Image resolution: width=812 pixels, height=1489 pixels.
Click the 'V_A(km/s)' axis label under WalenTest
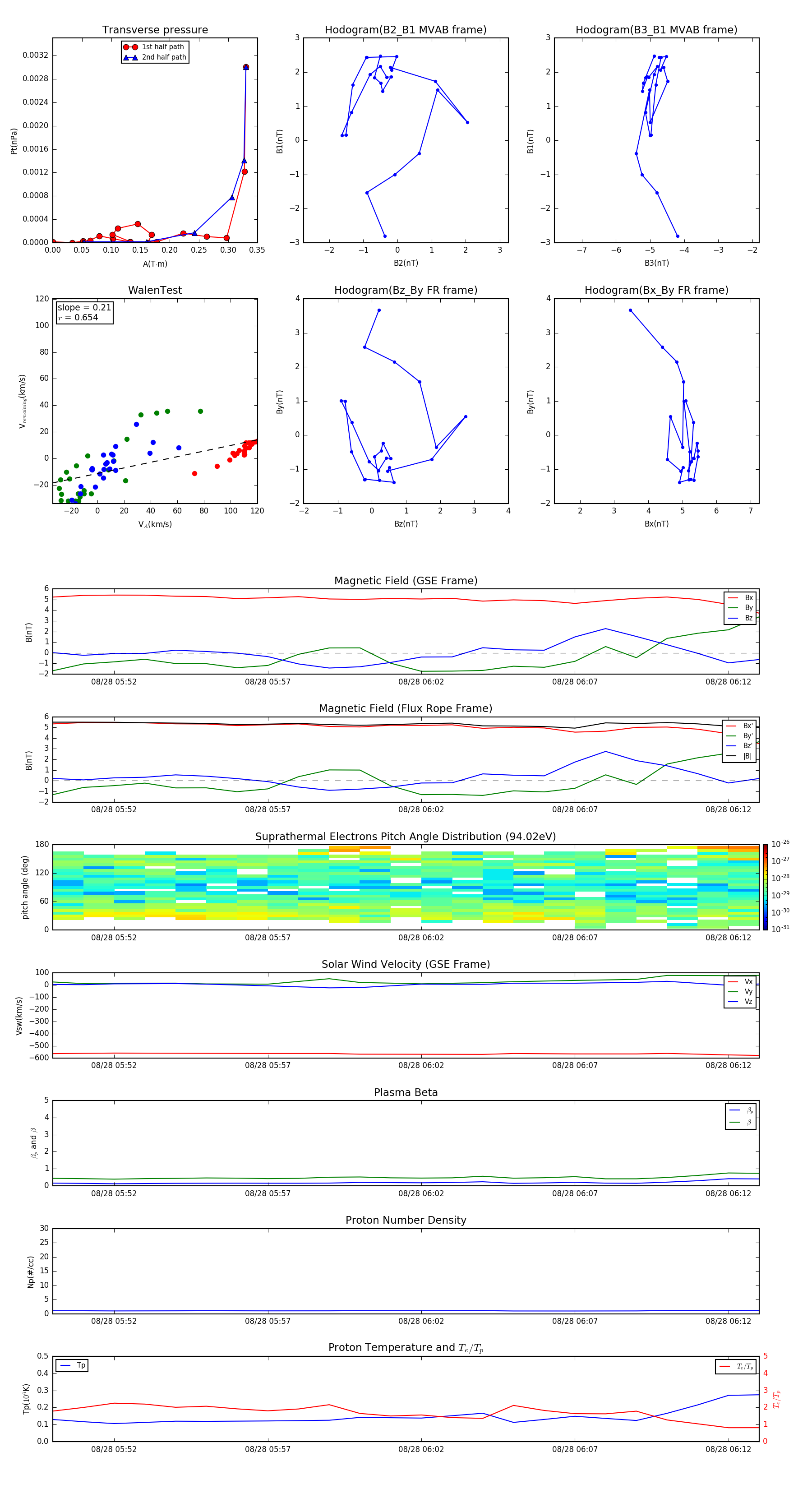coord(155,524)
